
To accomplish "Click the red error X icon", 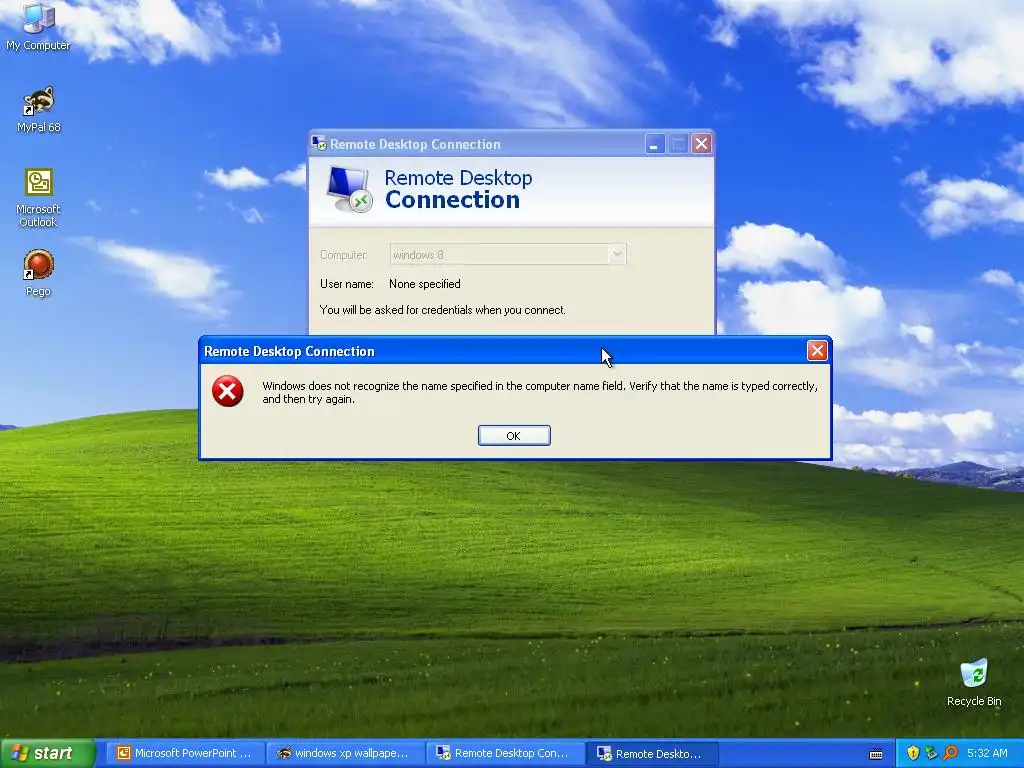I will point(227,391).
